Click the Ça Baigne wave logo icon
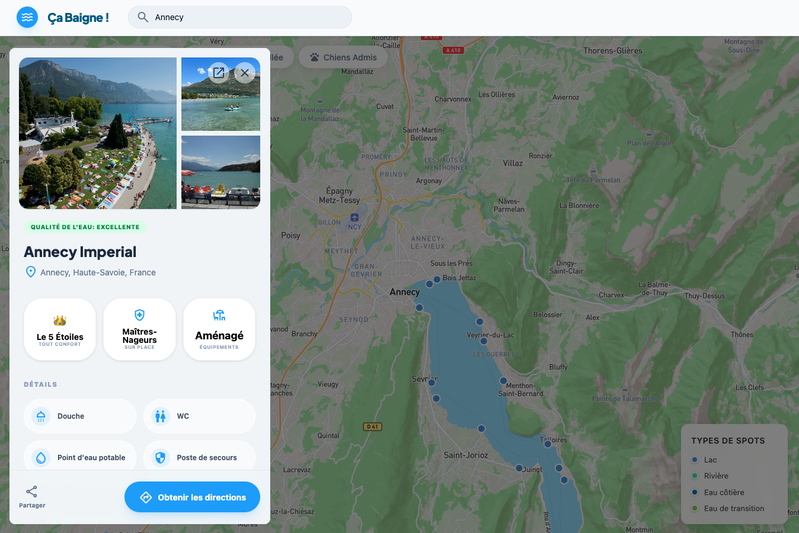This screenshot has width=799, height=533. pos(27,17)
